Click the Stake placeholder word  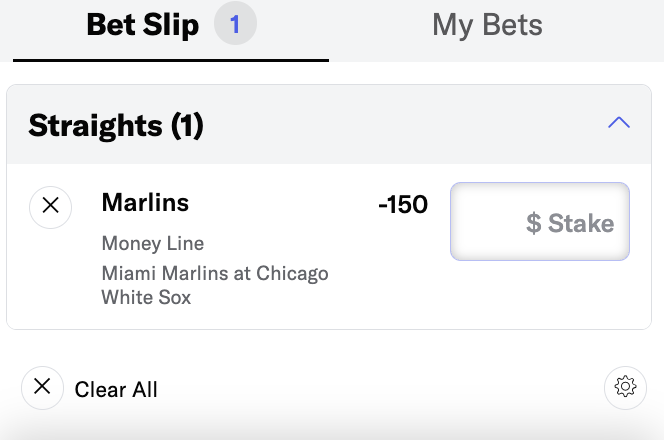click(x=581, y=223)
